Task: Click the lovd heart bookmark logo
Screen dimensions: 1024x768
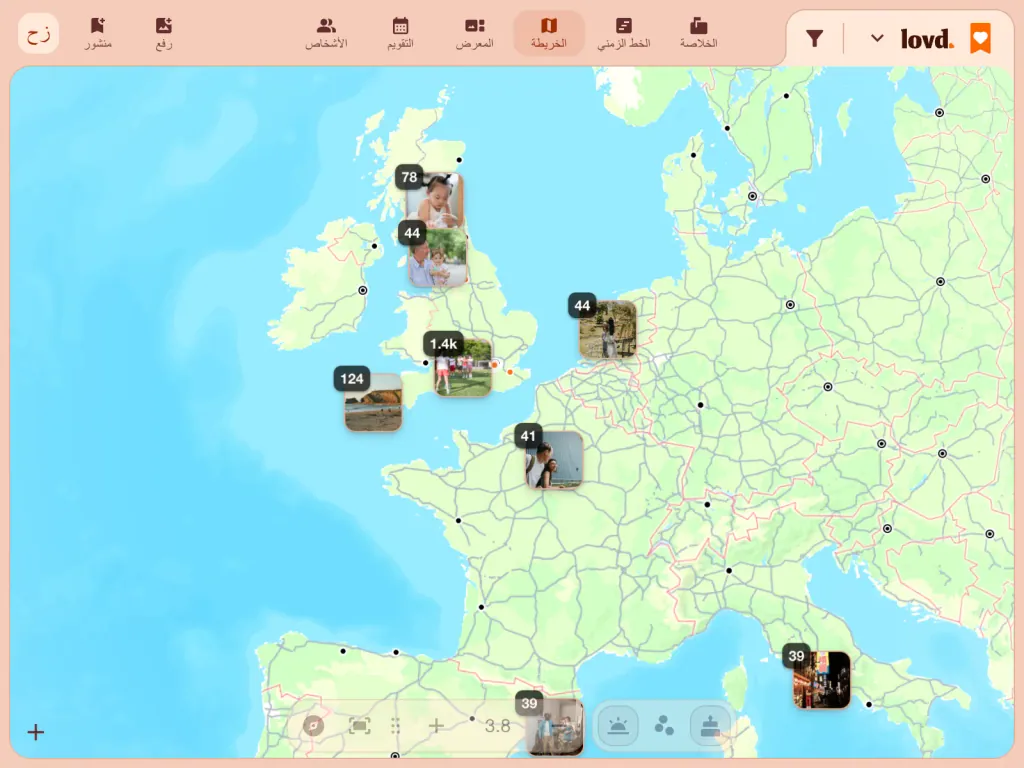Action: [x=980, y=39]
